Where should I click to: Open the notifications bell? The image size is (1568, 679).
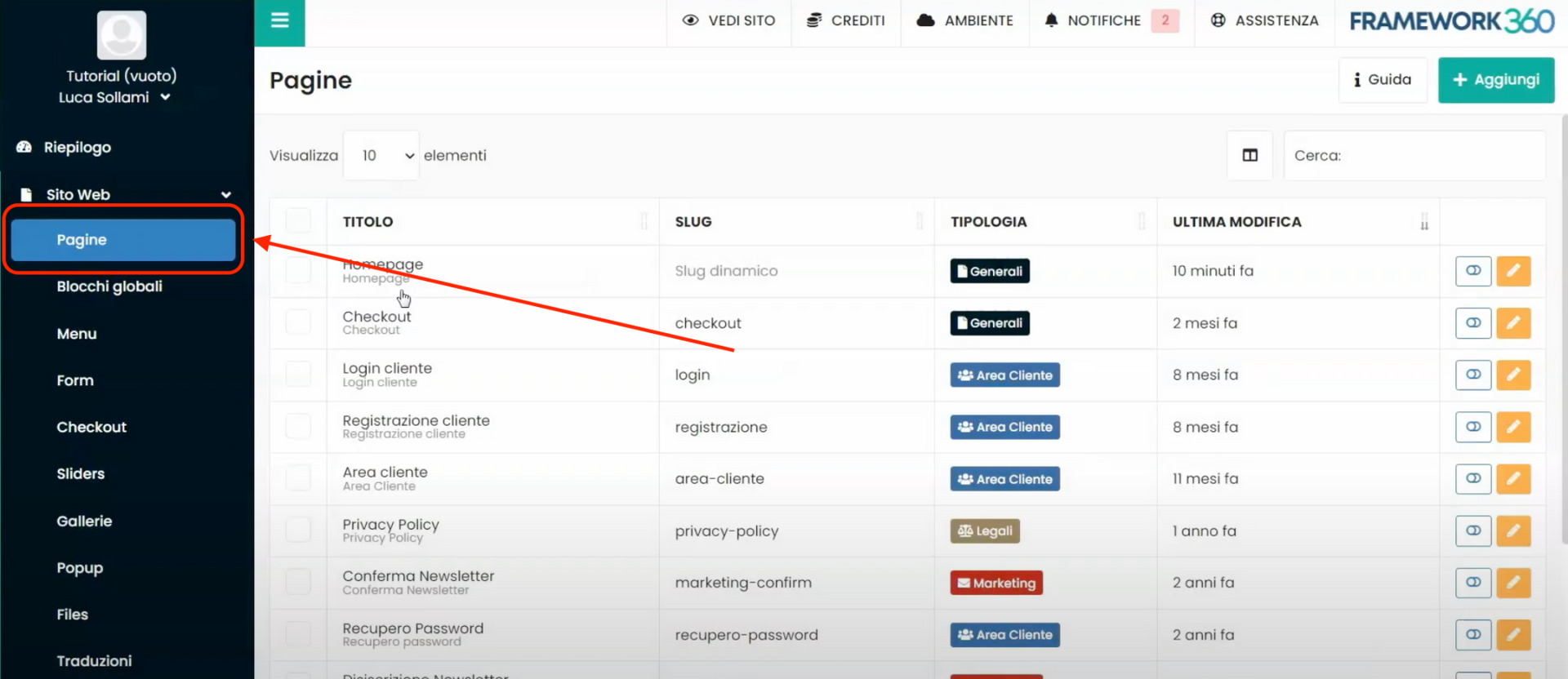click(1051, 20)
